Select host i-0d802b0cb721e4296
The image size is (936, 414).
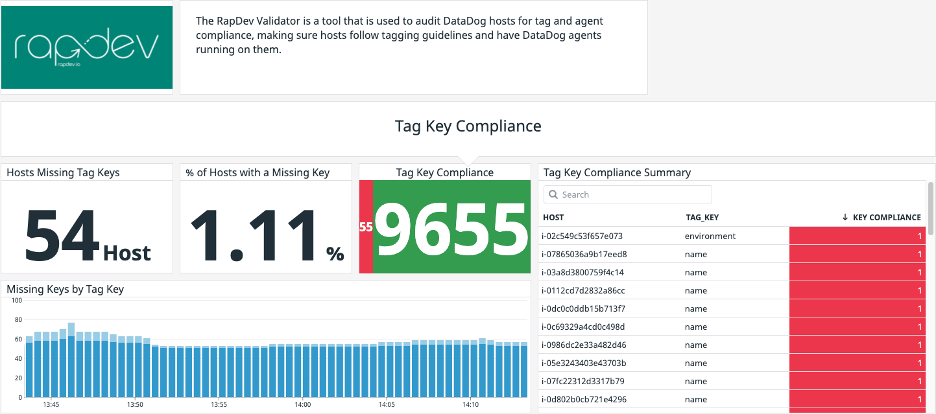click(x=584, y=399)
